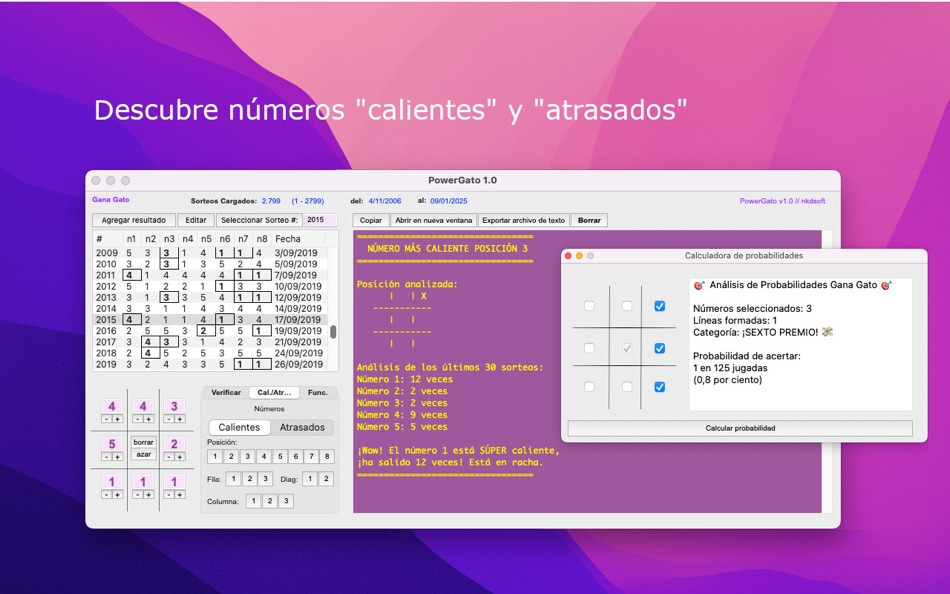Switch to the Verificar tab
Image resolution: width=950 pixels, height=594 pixels.
pos(226,392)
